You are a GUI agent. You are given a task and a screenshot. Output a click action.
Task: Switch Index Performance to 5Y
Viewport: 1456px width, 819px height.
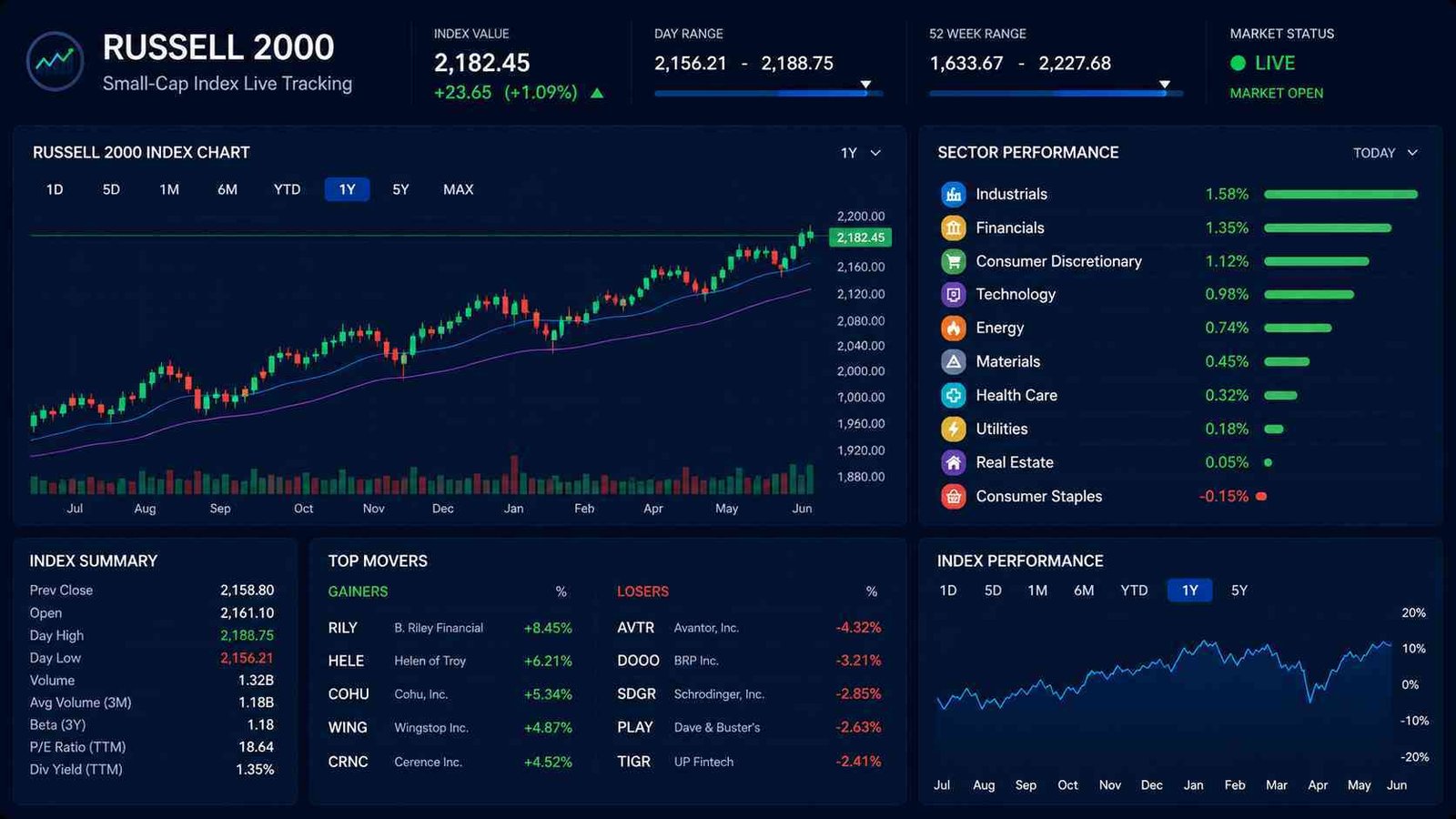[x=1239, y=591]
